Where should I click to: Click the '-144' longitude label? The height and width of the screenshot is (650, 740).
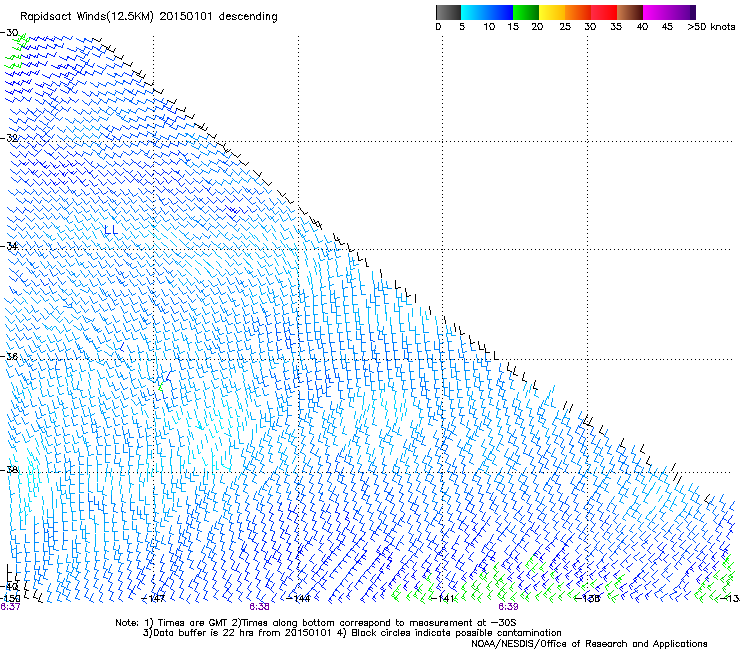(x=299, y=599)
